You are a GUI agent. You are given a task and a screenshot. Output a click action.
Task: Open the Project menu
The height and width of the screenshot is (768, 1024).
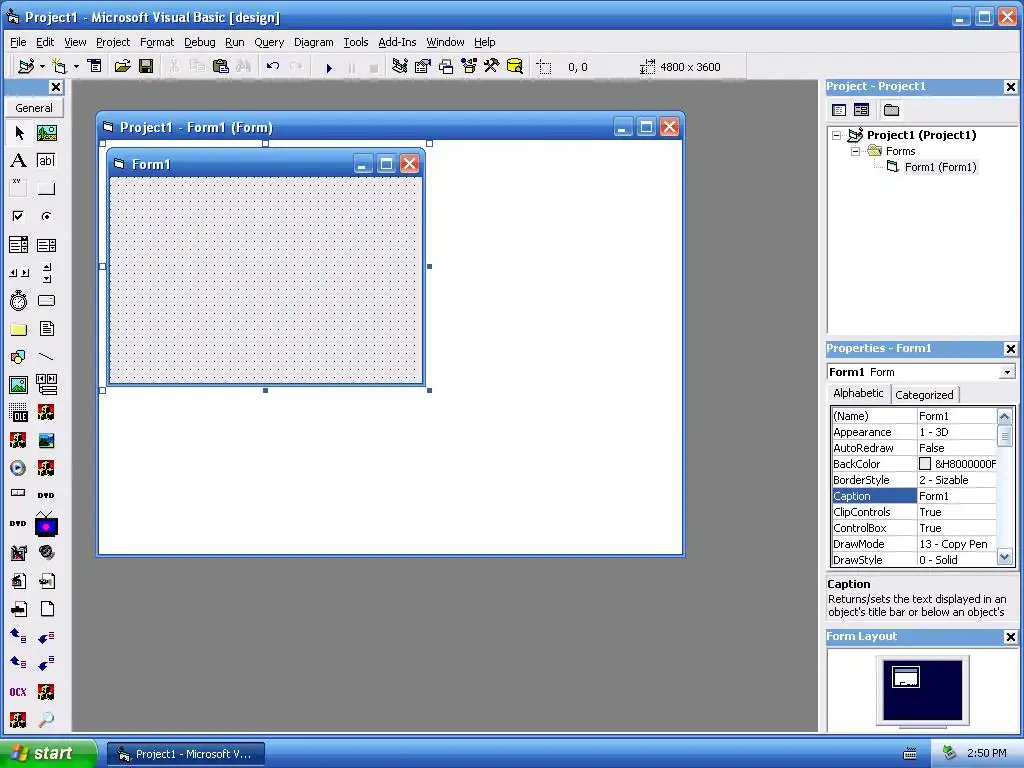(113, 42)
